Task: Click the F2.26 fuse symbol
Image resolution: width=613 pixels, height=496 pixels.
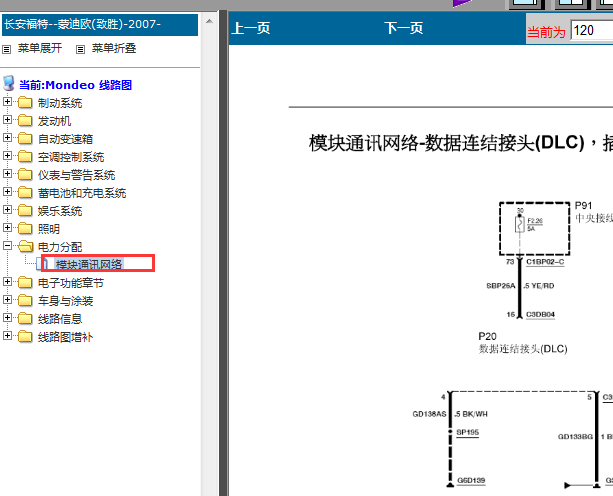Action: (519, 224)
